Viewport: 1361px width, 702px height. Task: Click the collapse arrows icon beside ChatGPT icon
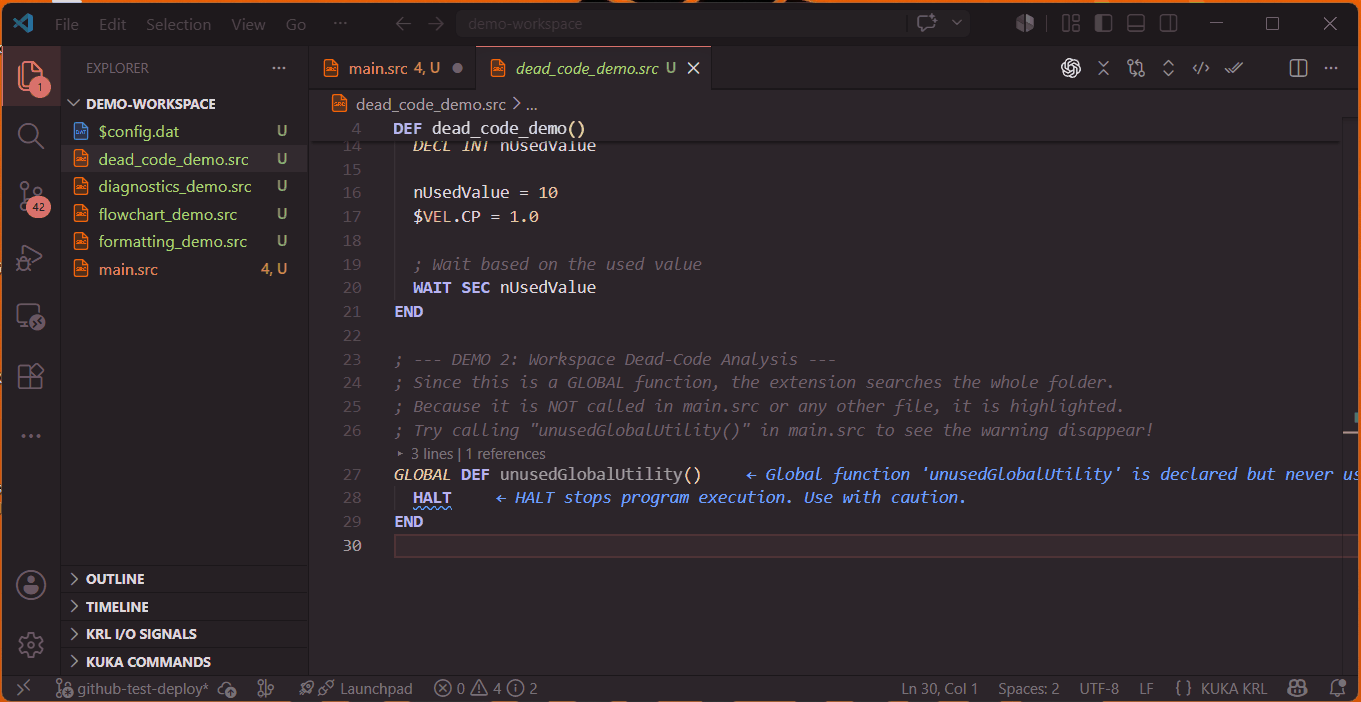[x=1103, y=68]
